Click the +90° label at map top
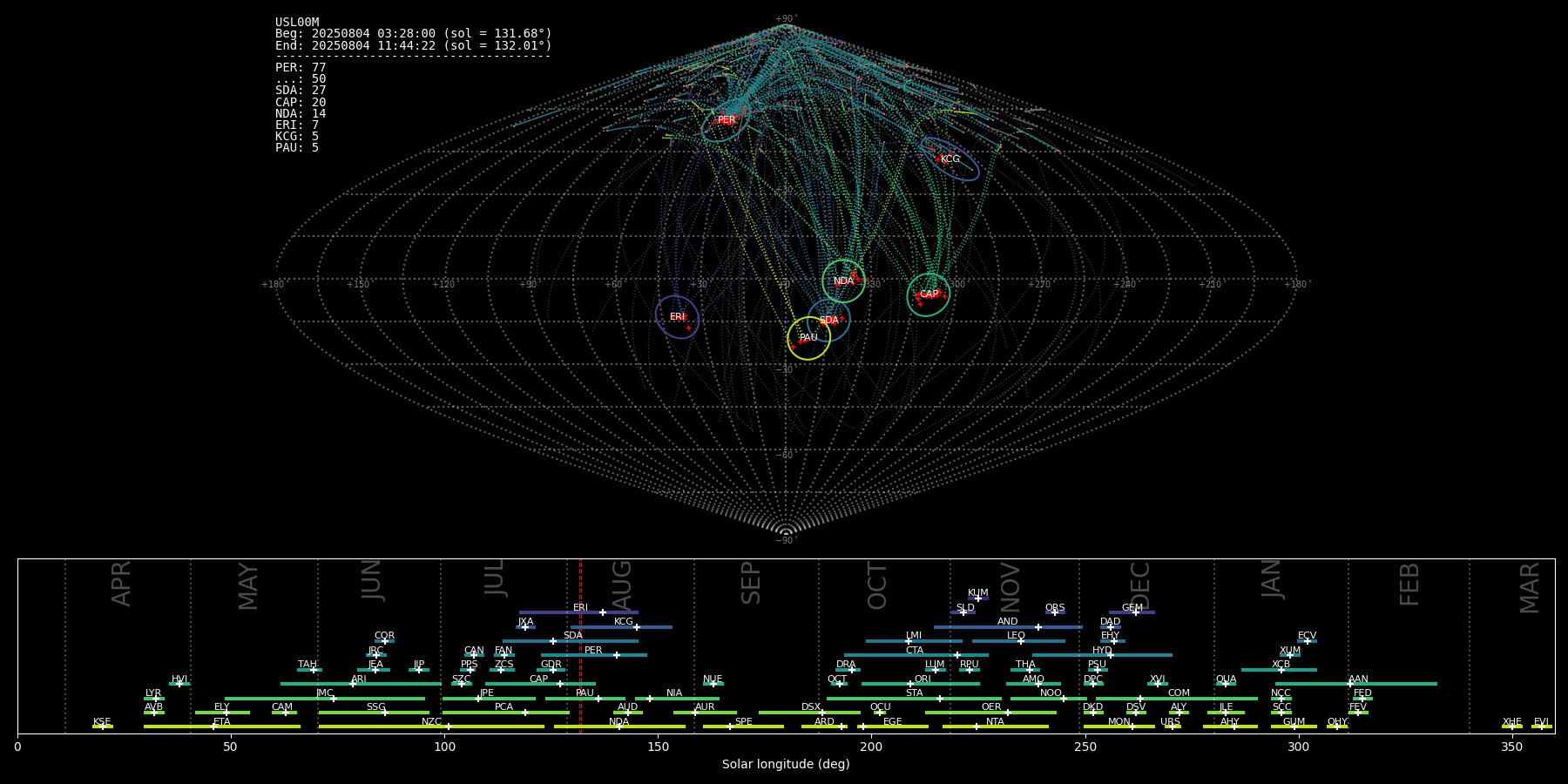 pos(786,19)
